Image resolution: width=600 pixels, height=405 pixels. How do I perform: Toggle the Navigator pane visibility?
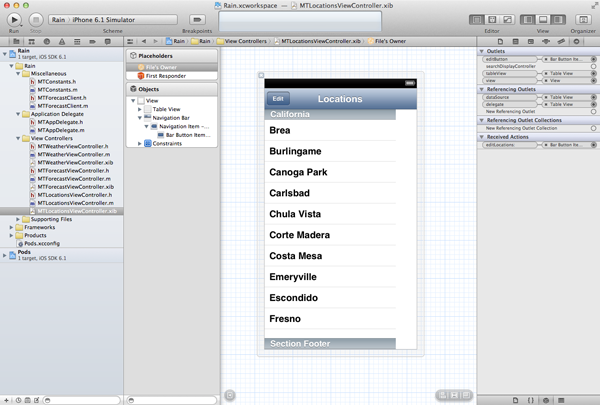click(528, 20)
